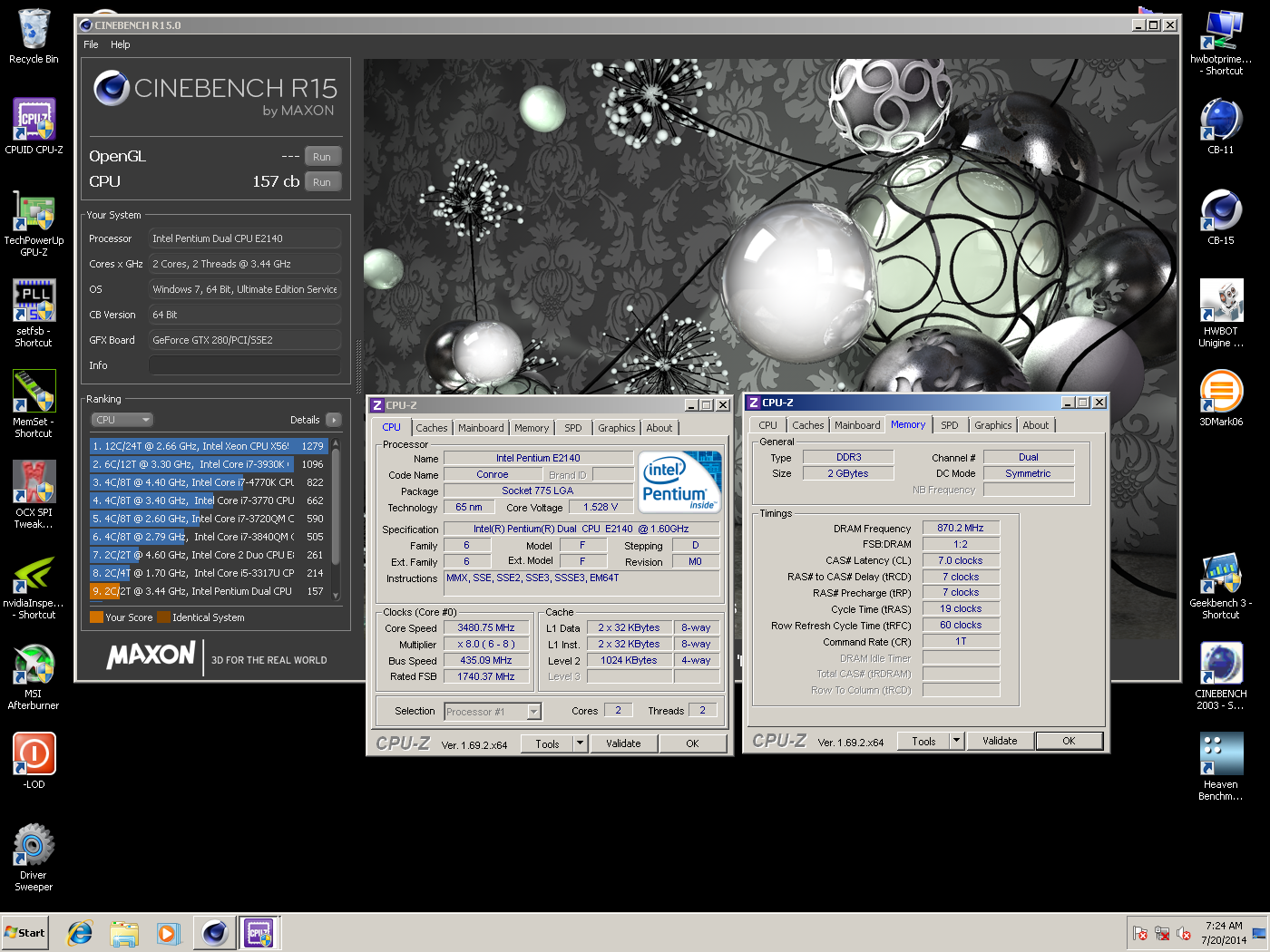Open Windows Explorer folder in taskbar
This screenshot has width=1270, height=952.
(123, 932)
